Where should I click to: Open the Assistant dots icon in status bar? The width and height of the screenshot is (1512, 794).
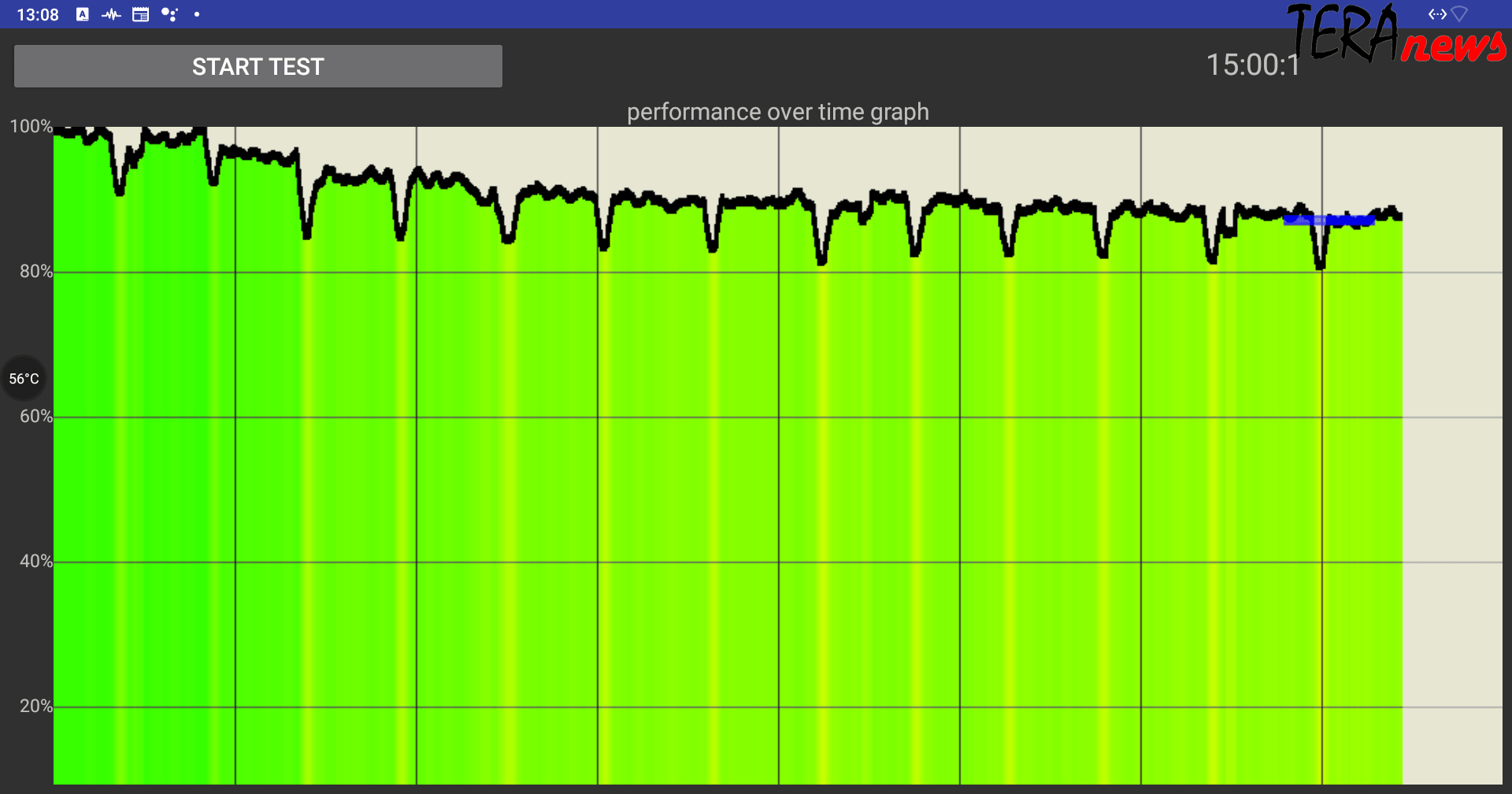(169, 14)
